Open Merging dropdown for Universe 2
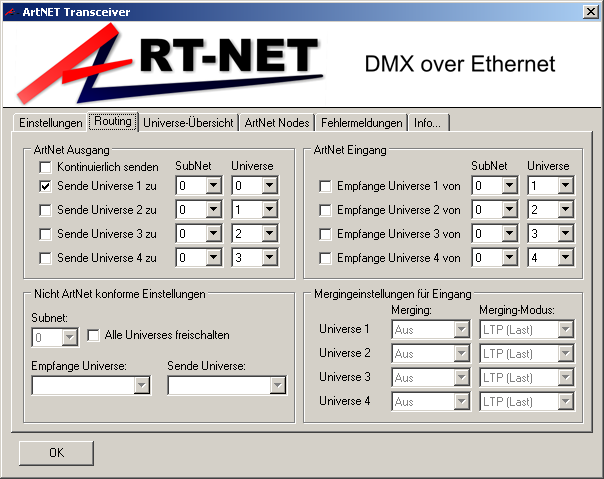The height and width of the screenshot is (479, 604). [431, 354]
